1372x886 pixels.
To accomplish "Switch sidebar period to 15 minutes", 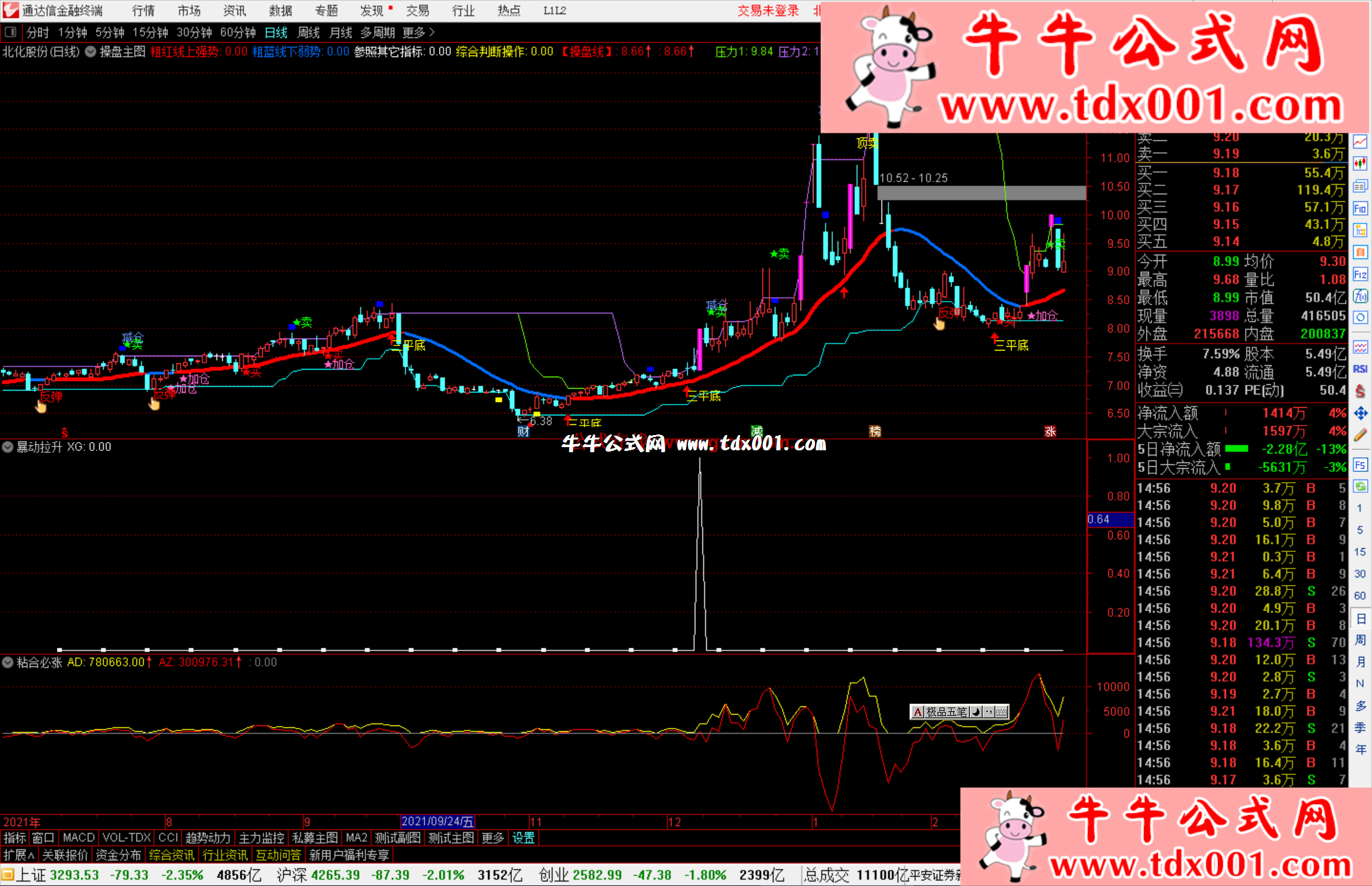I will [1359, 552].
